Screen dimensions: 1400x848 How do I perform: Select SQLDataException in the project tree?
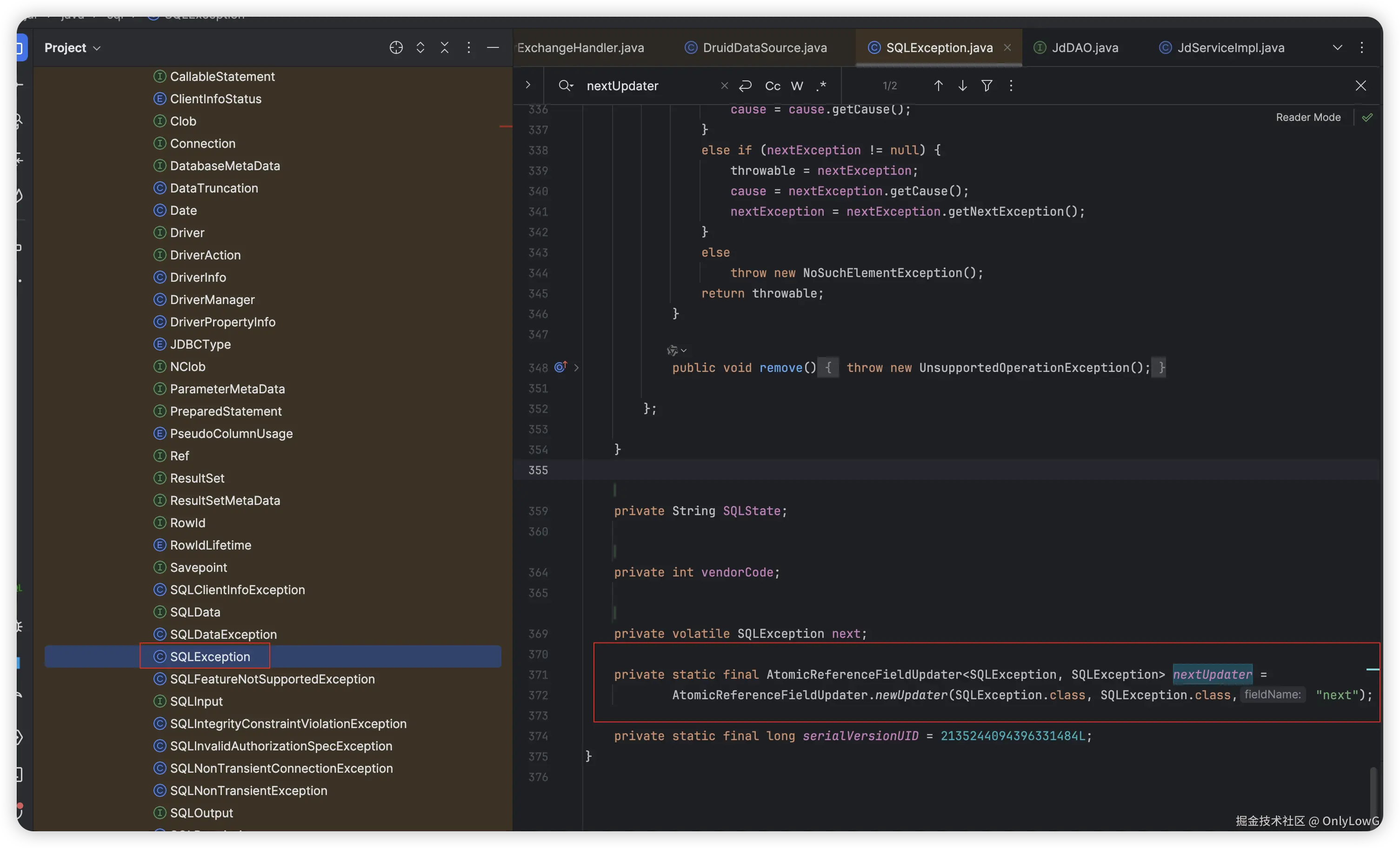pos(223,635)
